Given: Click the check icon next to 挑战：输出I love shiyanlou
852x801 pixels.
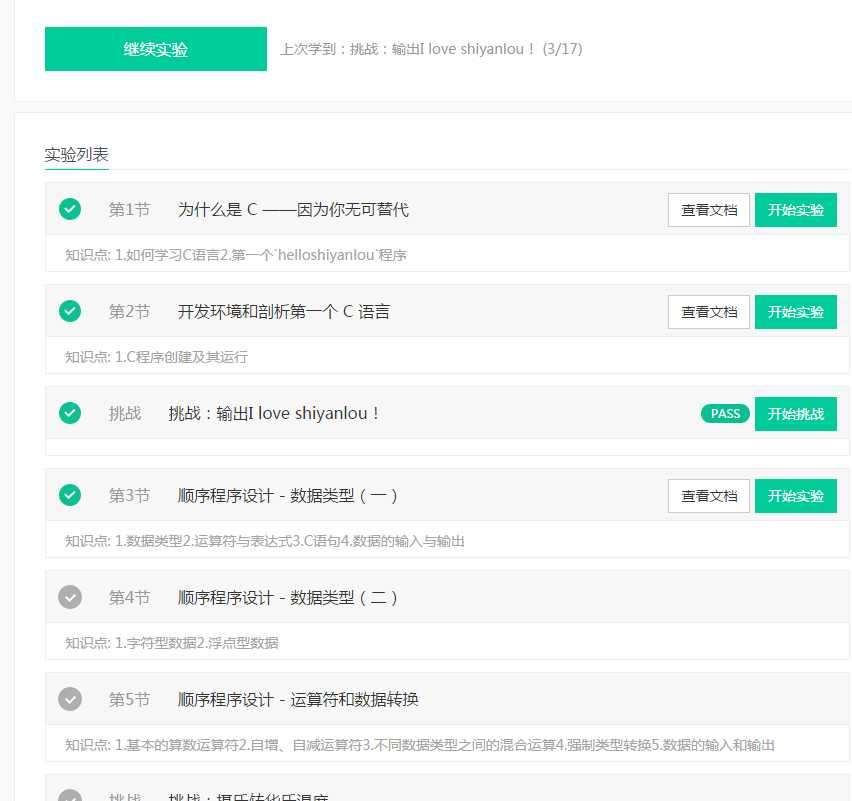Looking at the screenshot, I should point(69,413).
